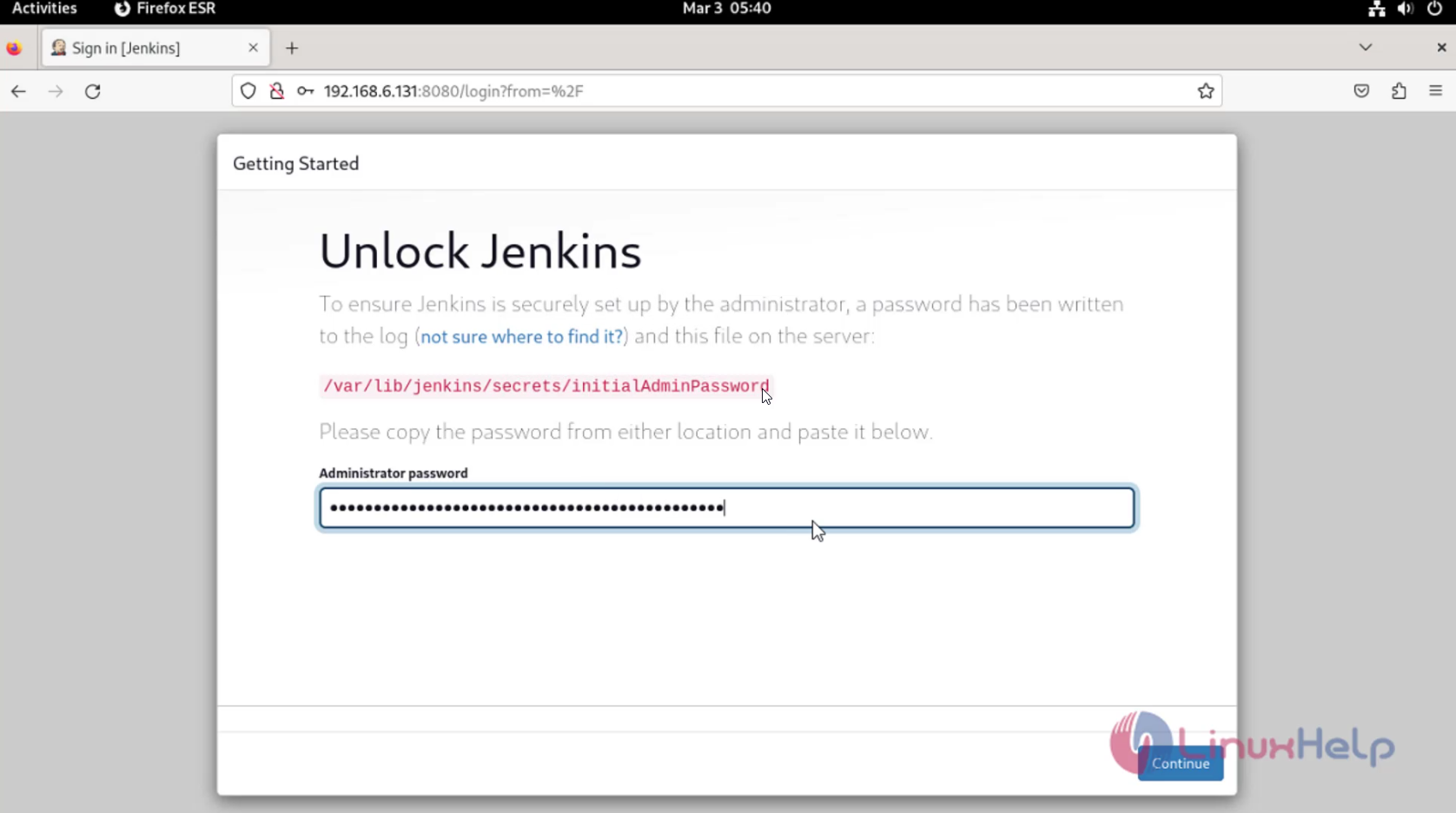The width and height of the screenshot is (1456, 813).
Task: Click the initialAdminPassword file path text
Action: 546,387
